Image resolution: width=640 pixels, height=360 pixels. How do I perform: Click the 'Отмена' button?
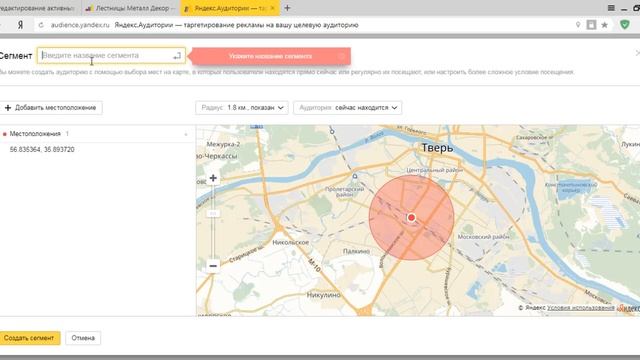tap(83, 338)
